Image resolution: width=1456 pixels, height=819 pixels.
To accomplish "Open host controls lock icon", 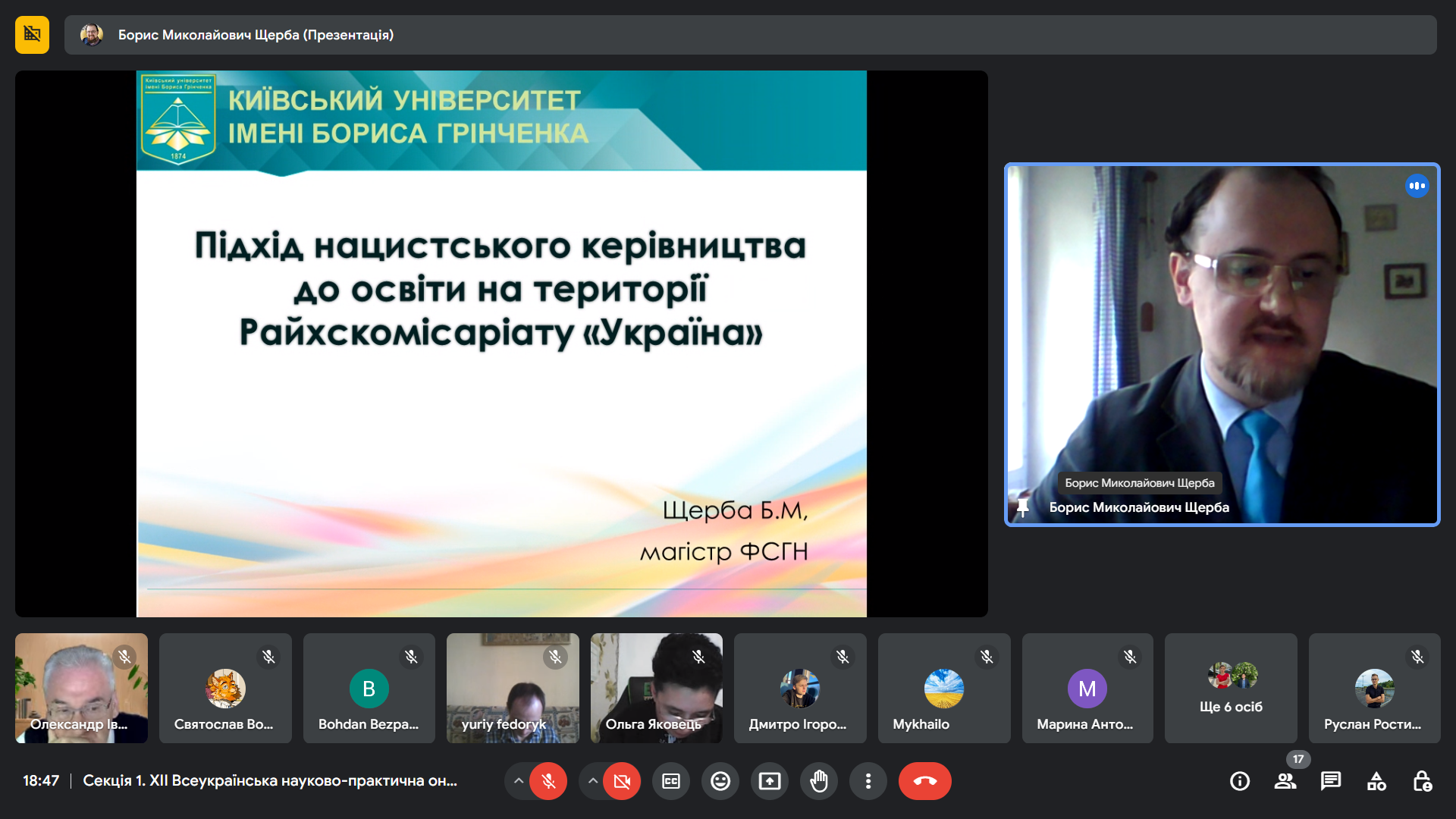I will [x=1422, y=781].
